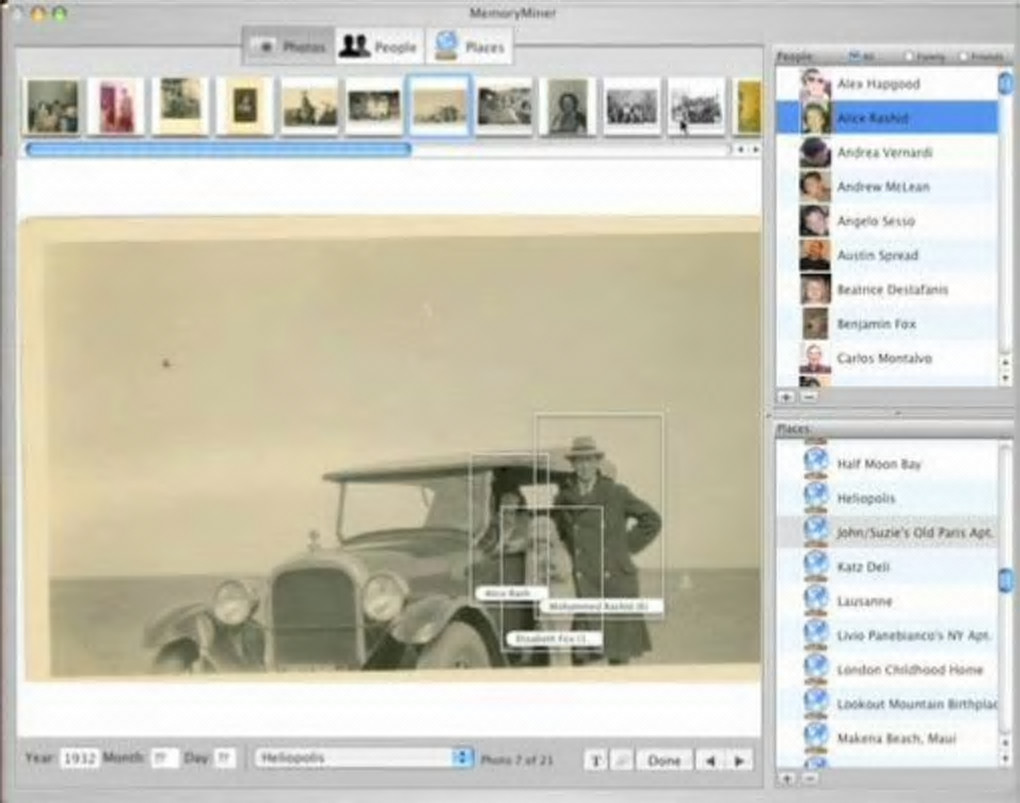Image resolution: width=1020 pixels, height=803 pixels.
Task: Select Benjamin Fox name in People list
Action: [876, 324]
